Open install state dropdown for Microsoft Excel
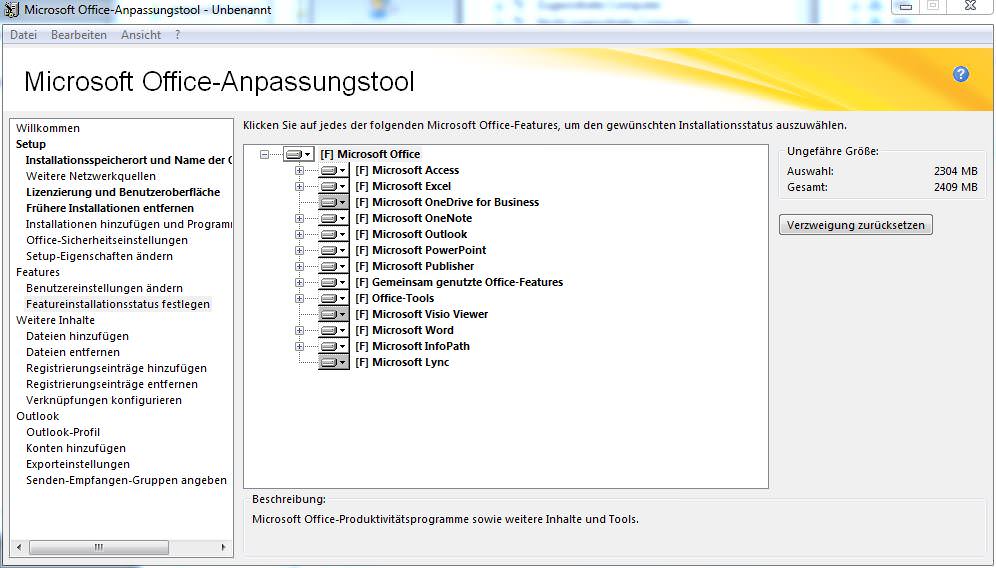Screen dimensions: 996x568 click(x=333, y=186)
